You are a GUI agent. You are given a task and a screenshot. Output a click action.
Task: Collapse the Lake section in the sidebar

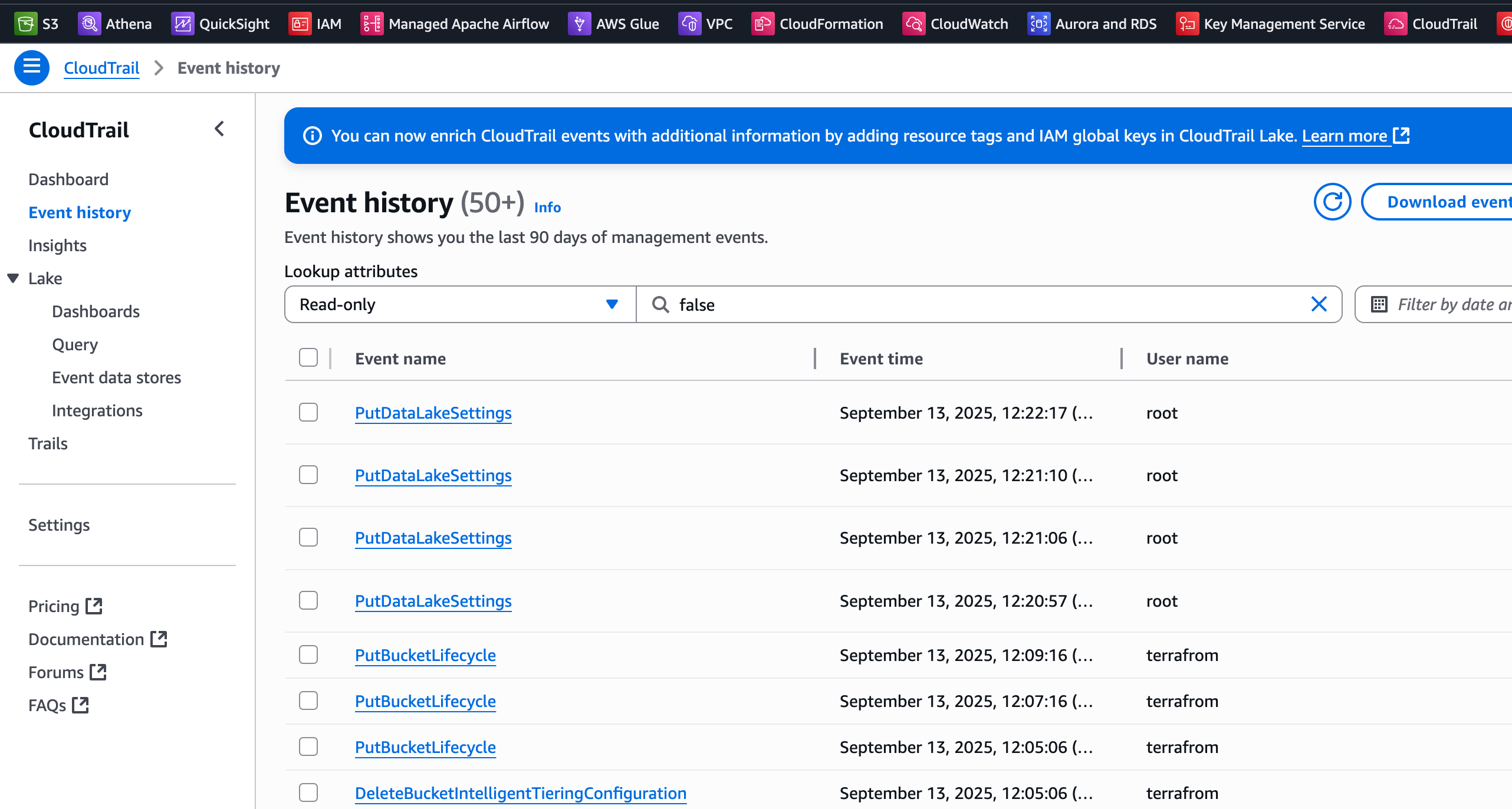pyautogui.click(x=13, y=278)
